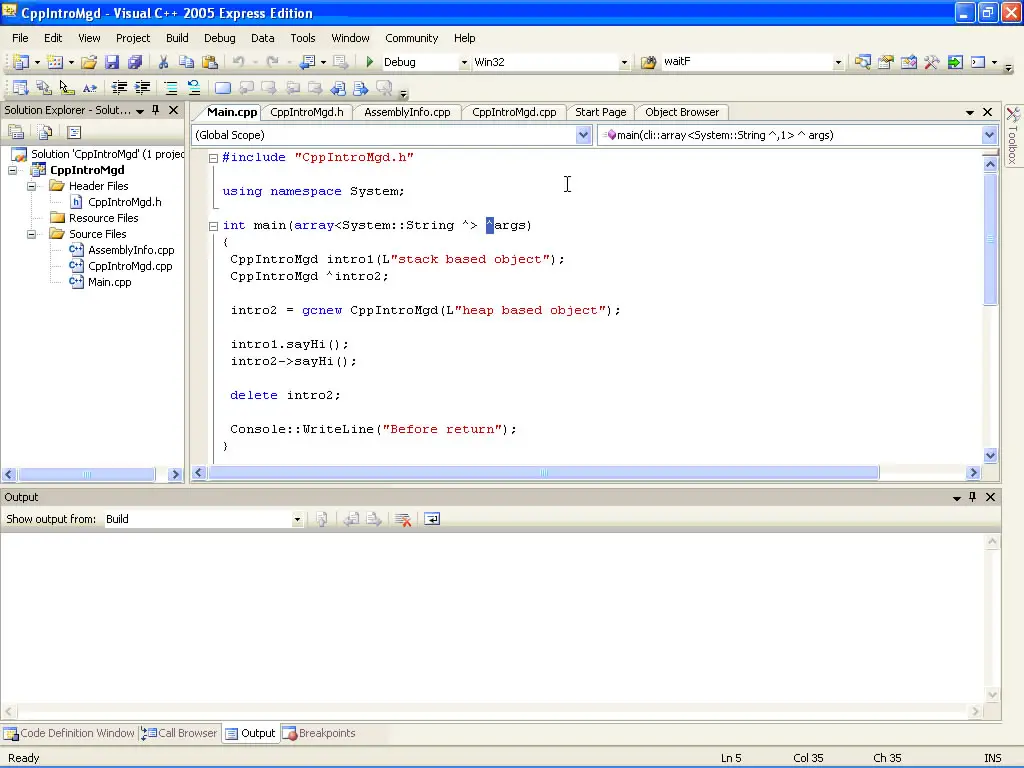The image size is (1024, 768).
Task: Click the editor scroll down arrow
Action: [x=990, y=455]
